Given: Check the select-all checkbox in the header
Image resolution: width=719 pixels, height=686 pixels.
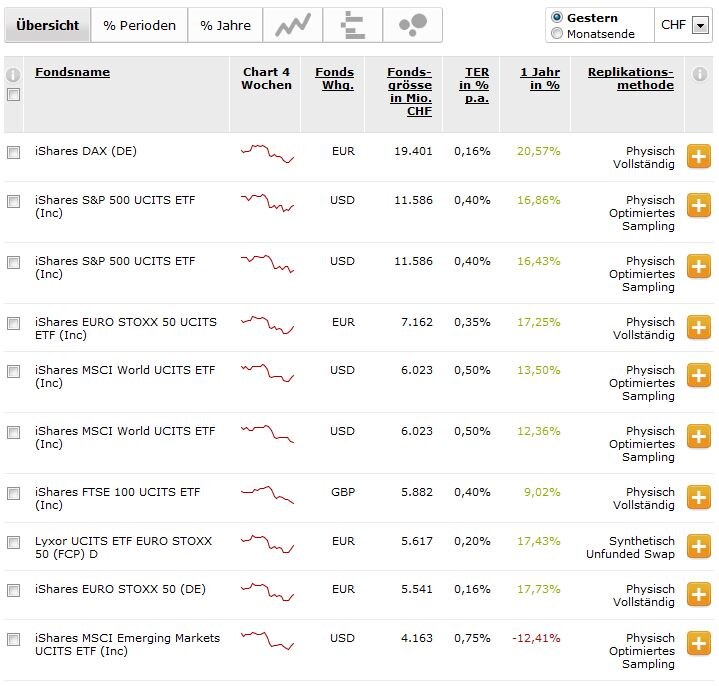Looking at the screenshot, I should [13, 95].
